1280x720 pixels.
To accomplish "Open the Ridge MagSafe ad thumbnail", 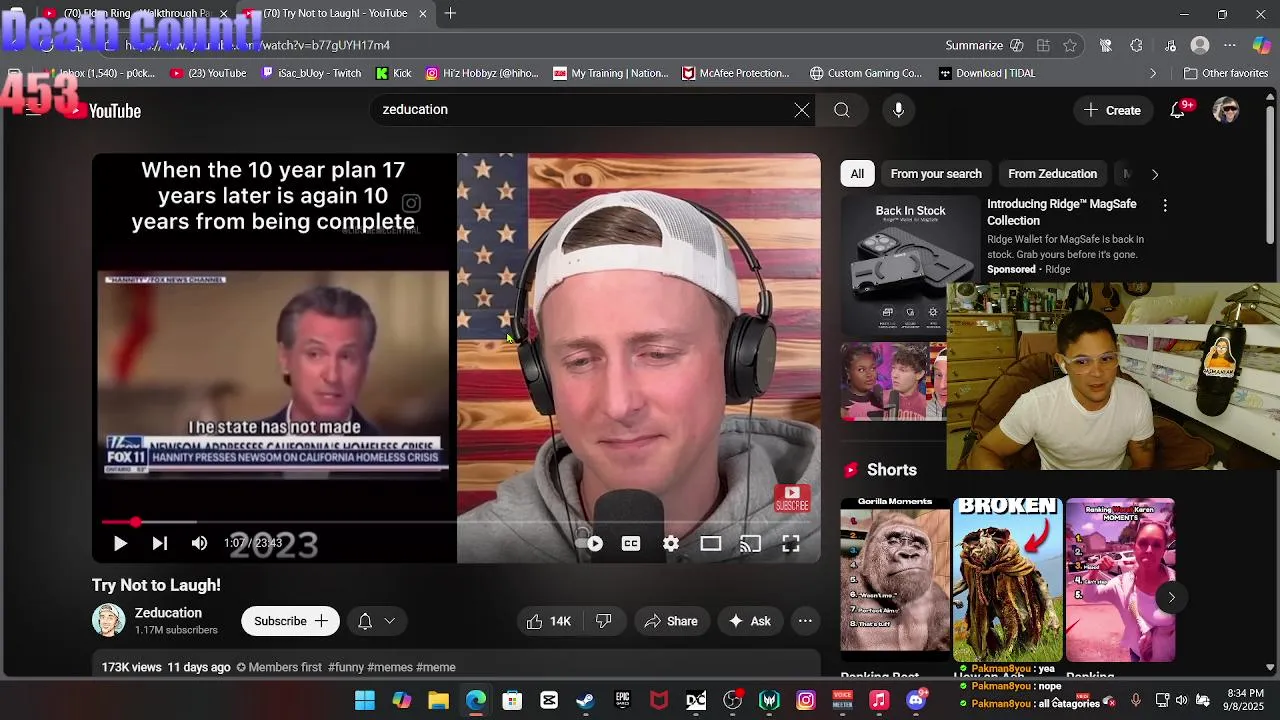I will pos(910,265).
